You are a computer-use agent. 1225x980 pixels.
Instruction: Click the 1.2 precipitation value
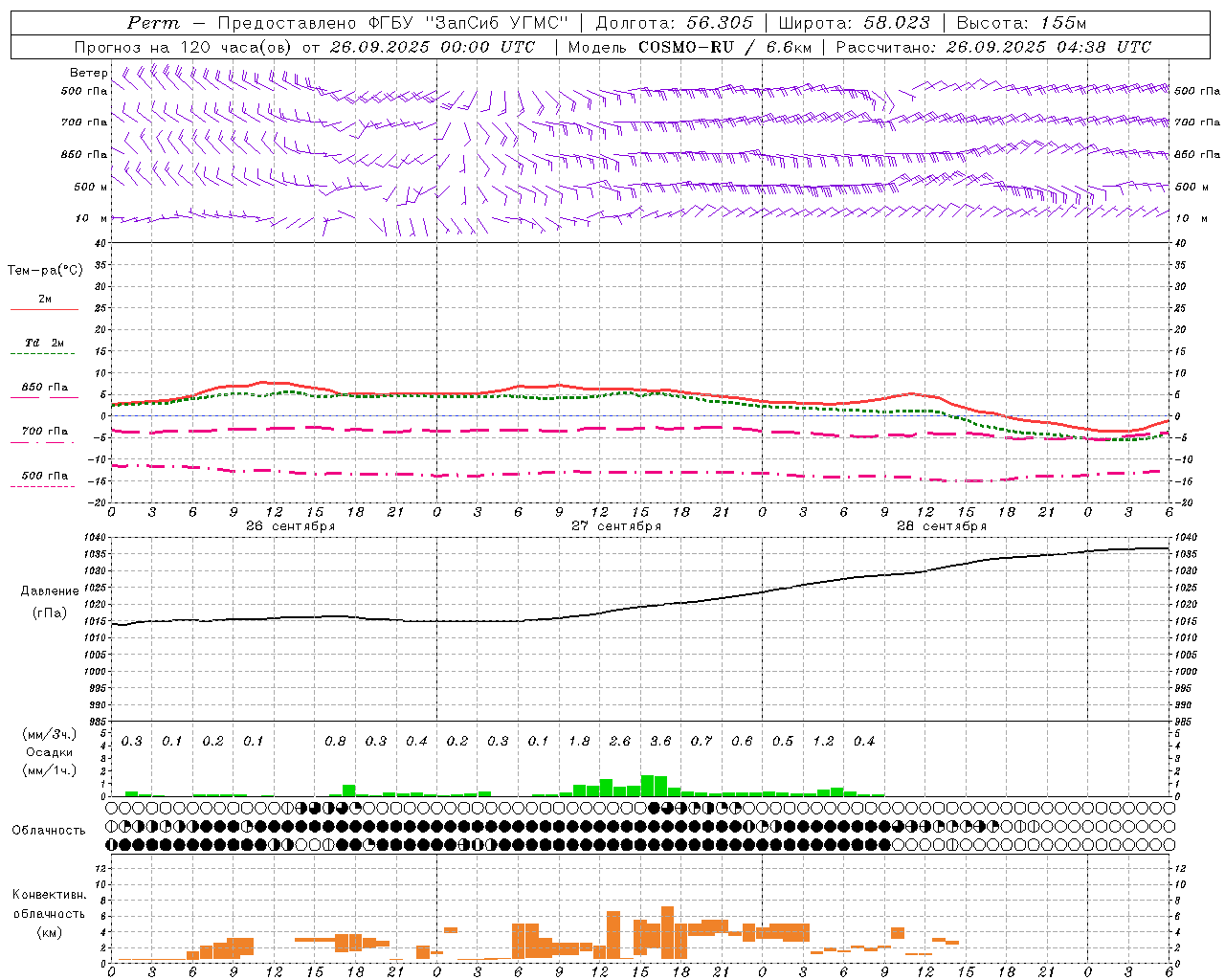pos(823,742)
